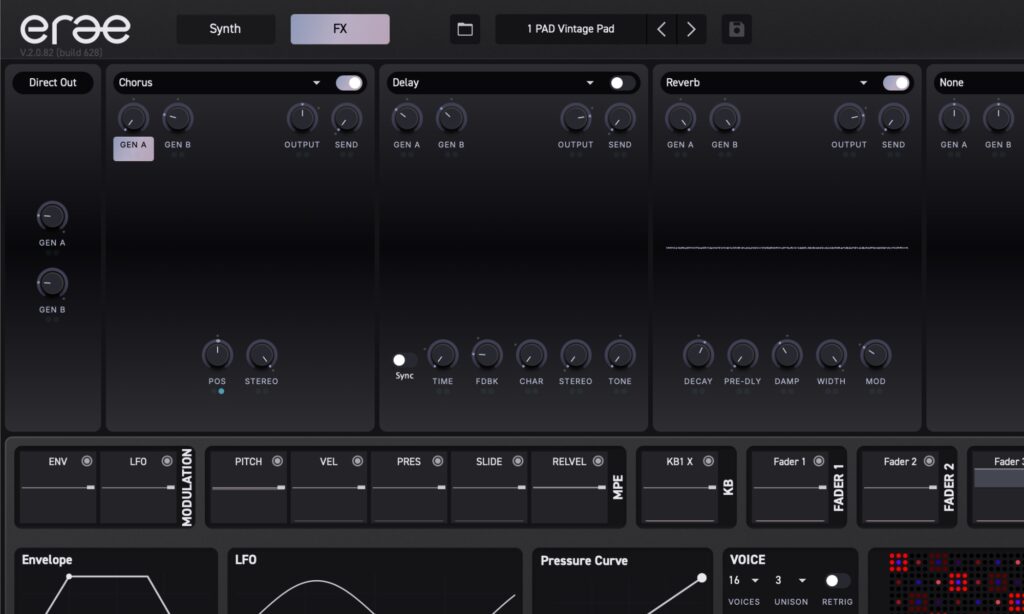
Task: Click the PRES modulation target icon
Action: [438, 461]
